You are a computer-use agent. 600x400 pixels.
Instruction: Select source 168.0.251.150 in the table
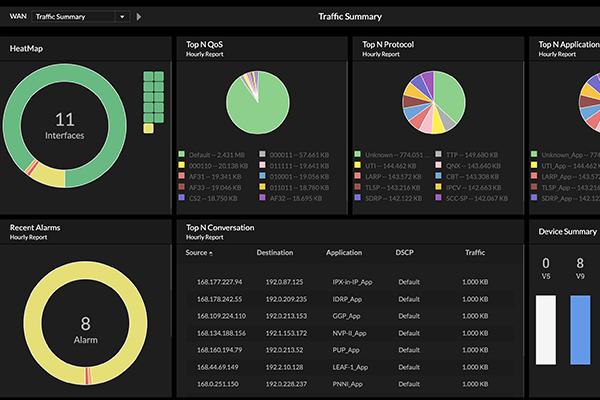217,384
